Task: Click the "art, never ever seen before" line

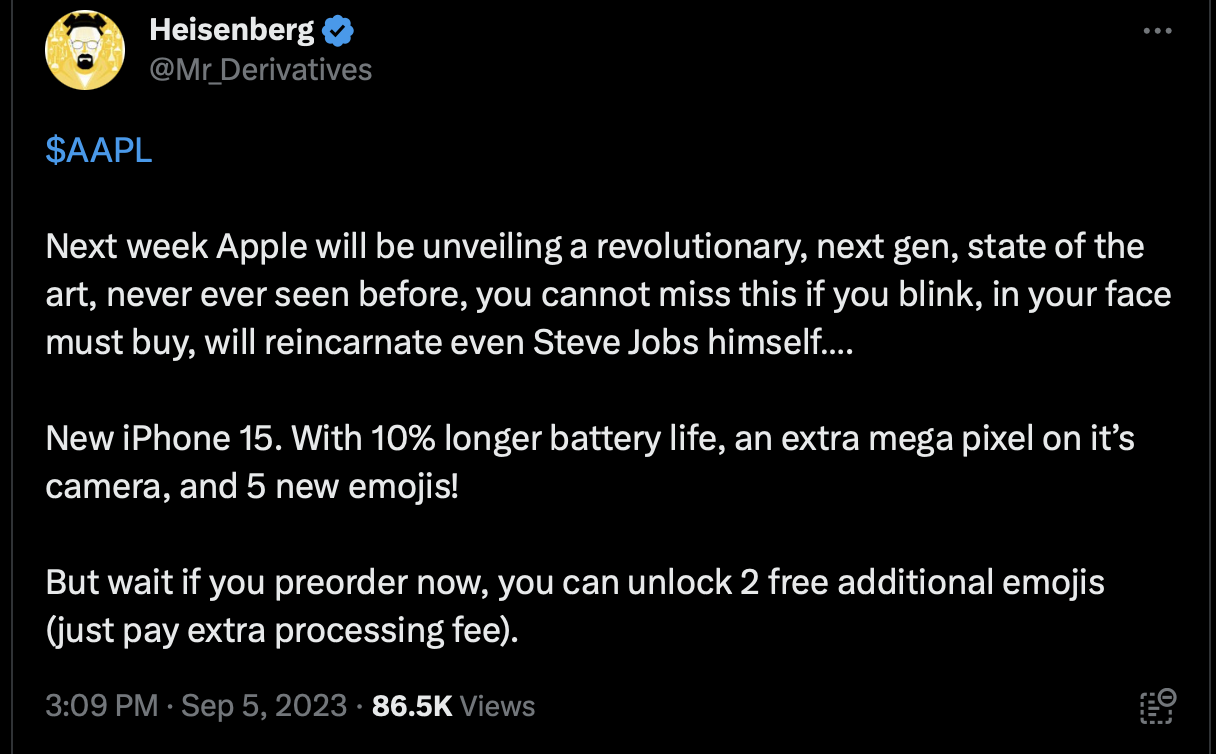Action: (608, 295)
